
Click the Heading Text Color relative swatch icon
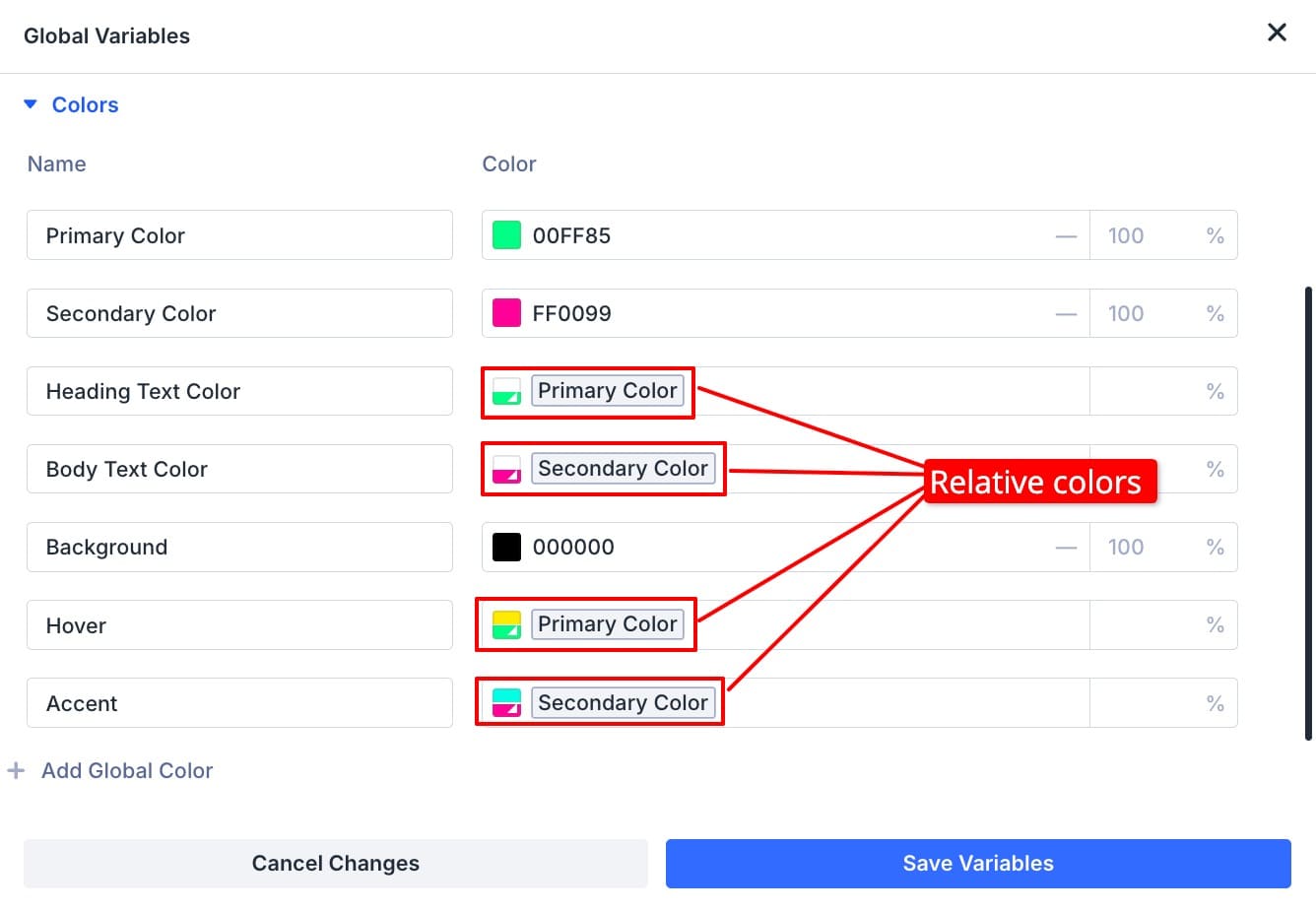coord(506,391)
